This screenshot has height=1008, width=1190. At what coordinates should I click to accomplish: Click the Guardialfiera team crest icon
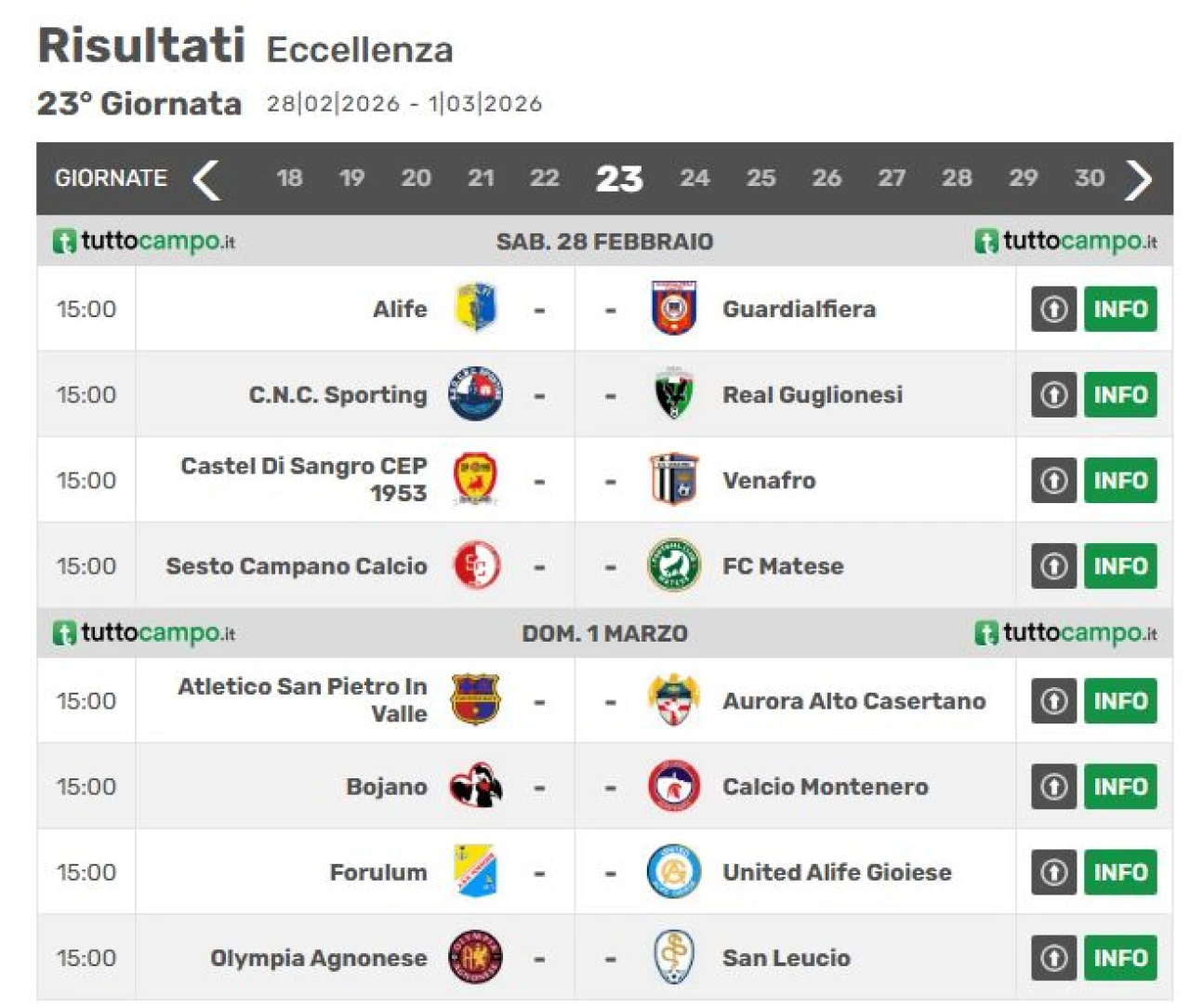coord(674,309)
